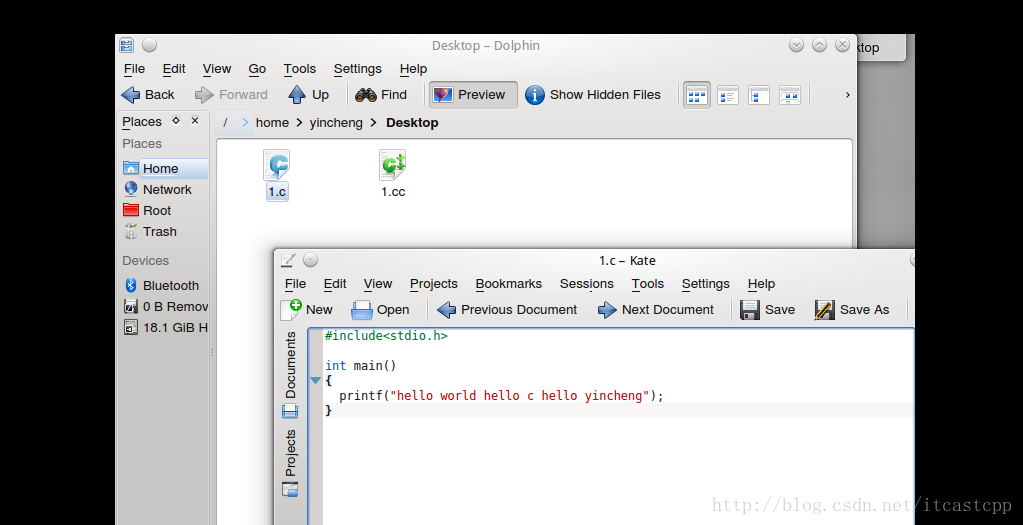Open Kate Edit menu
1023x525 pixels.
pos(335,284)
